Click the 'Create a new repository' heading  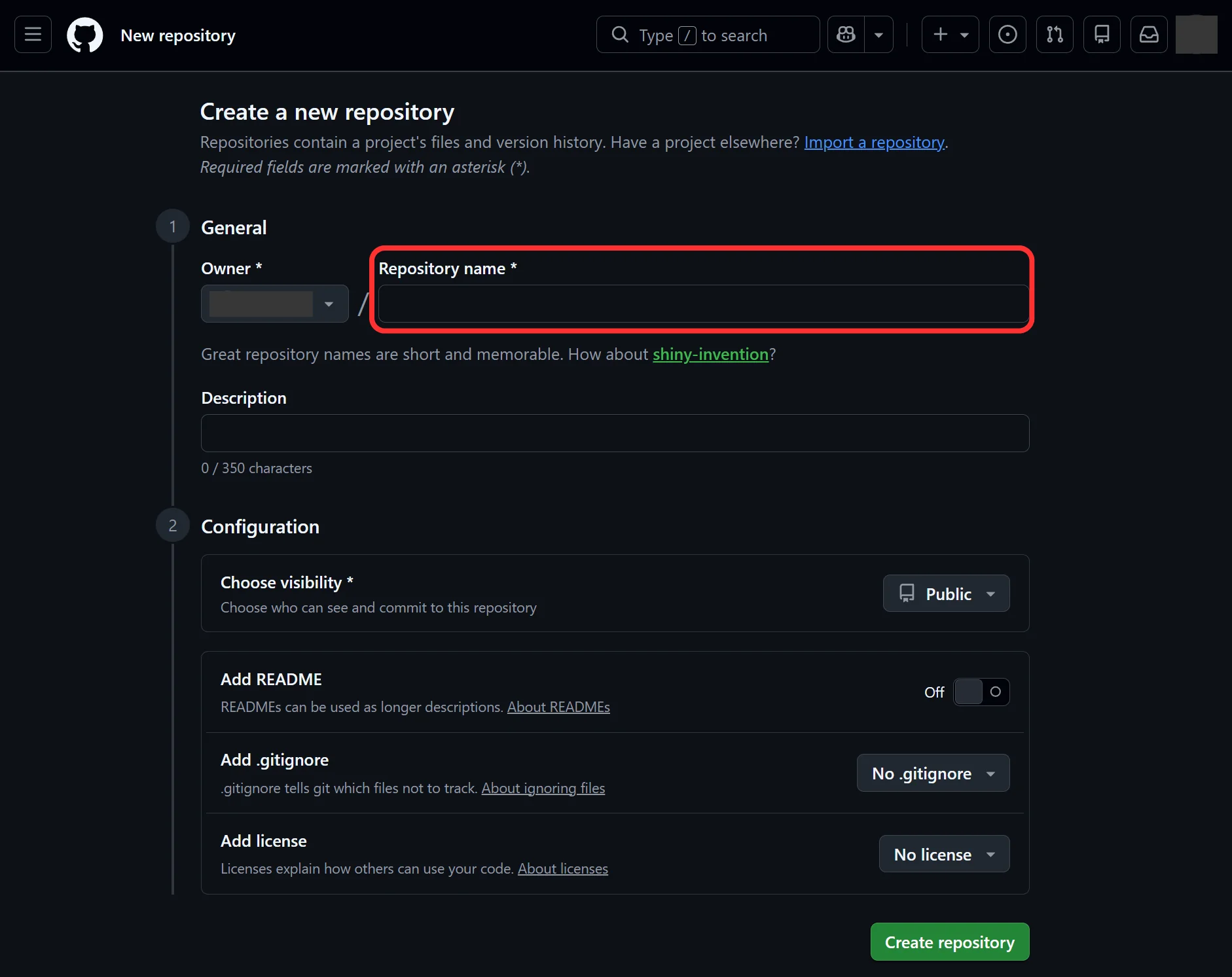click(x=327, y=112)
